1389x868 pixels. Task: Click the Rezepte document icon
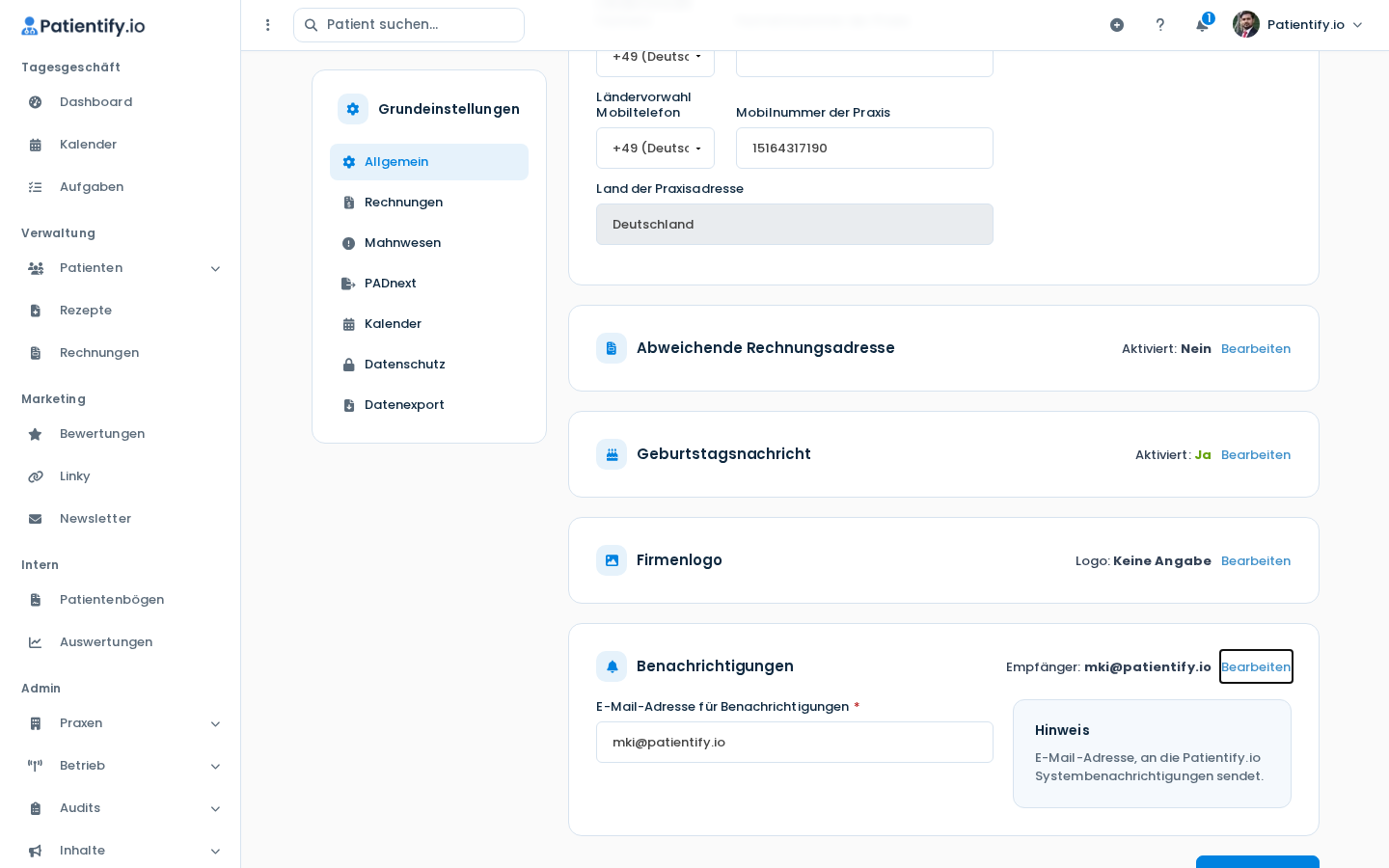coord(36,311)
